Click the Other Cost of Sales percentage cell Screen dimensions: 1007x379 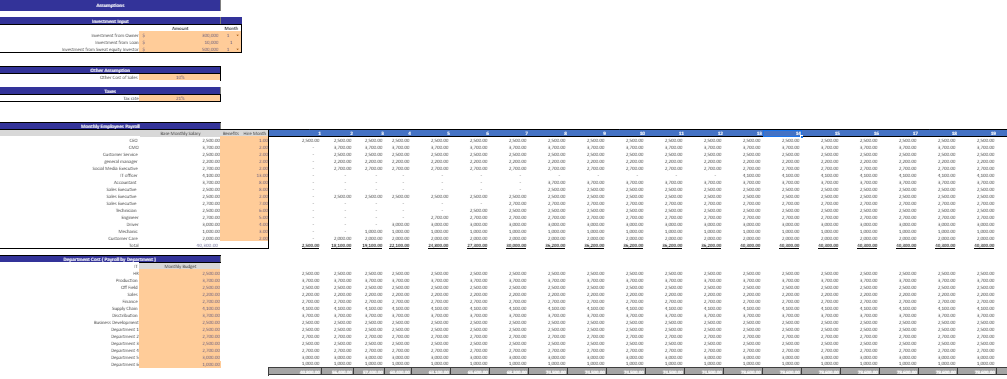point(180,77)
